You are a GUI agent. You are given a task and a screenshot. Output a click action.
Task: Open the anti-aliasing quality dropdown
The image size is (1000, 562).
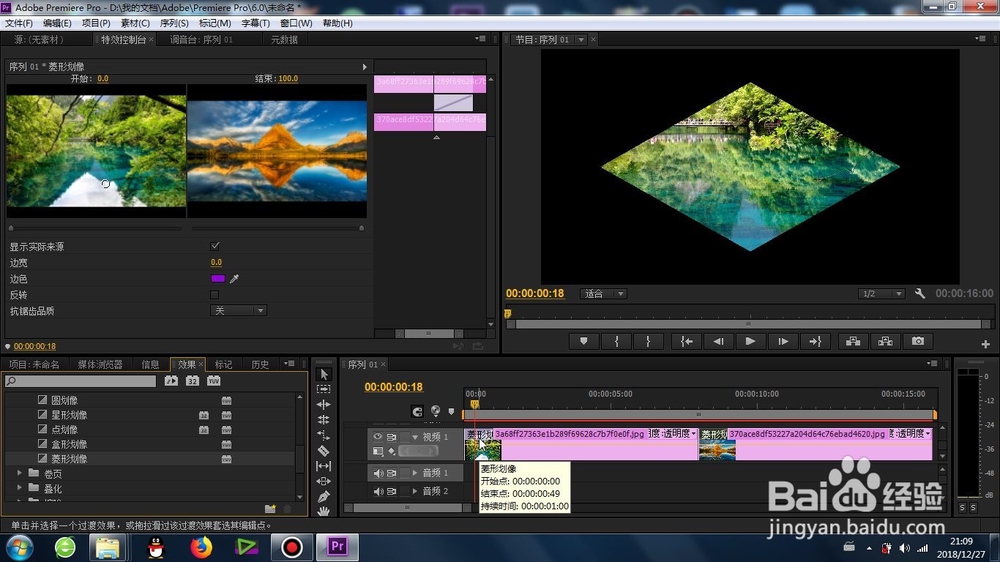coord(238,311)
